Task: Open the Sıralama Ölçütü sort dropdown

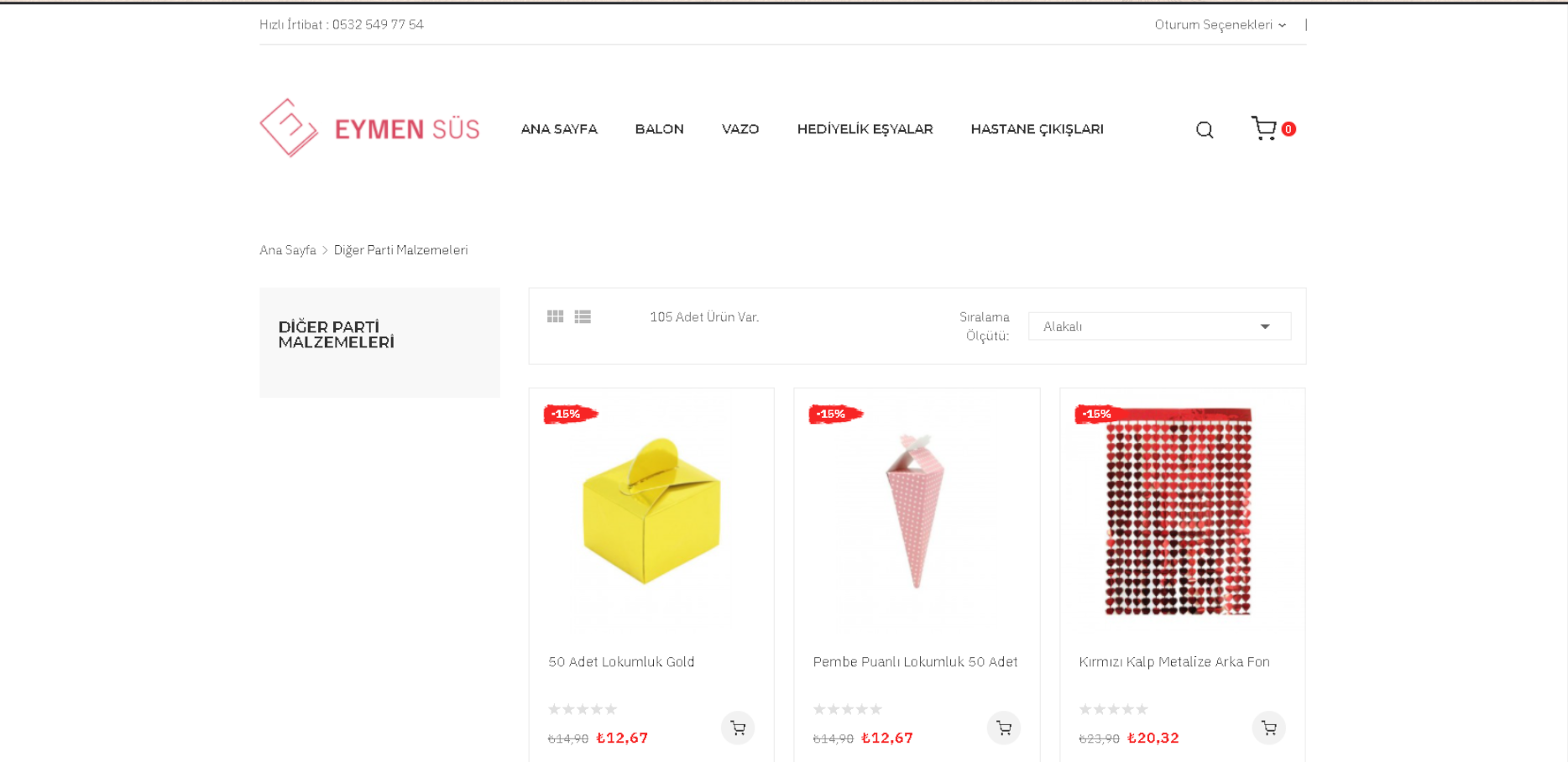Action: pos(1158,326)
